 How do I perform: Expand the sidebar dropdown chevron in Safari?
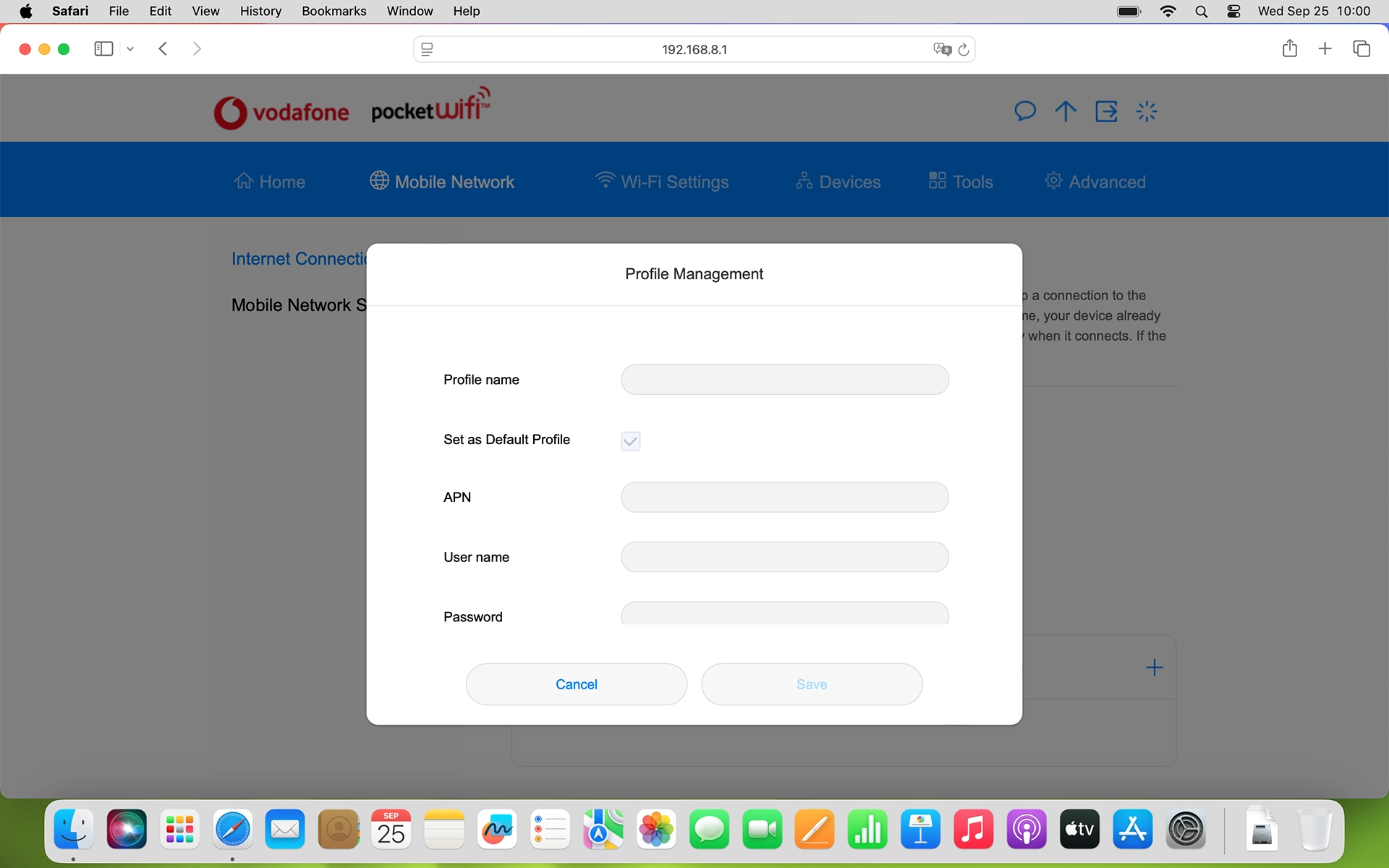[x=130, y=49]
